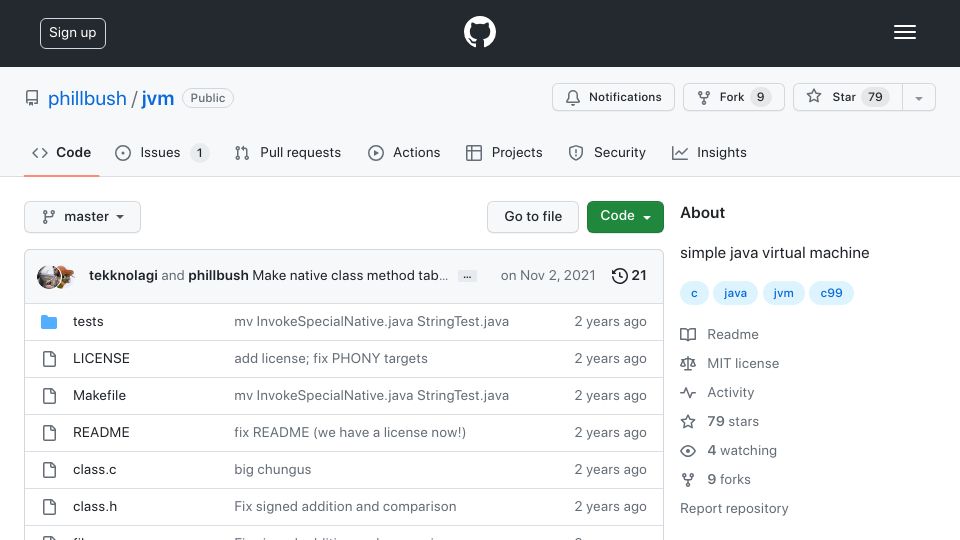Screen dimensions: 960x540
Task: Click the repository book icon beside phillbush
Action: [32, 98]
